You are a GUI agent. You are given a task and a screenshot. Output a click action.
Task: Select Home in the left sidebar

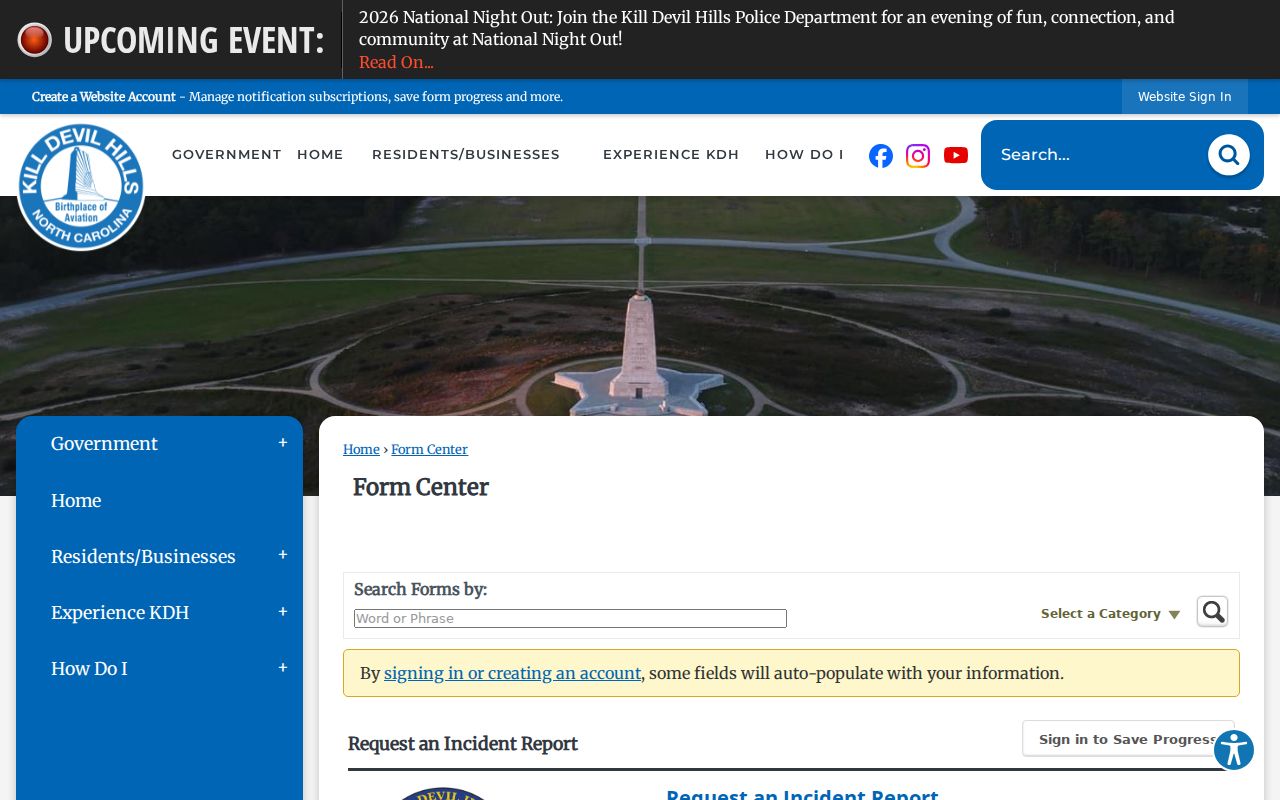tap(76, 500)
